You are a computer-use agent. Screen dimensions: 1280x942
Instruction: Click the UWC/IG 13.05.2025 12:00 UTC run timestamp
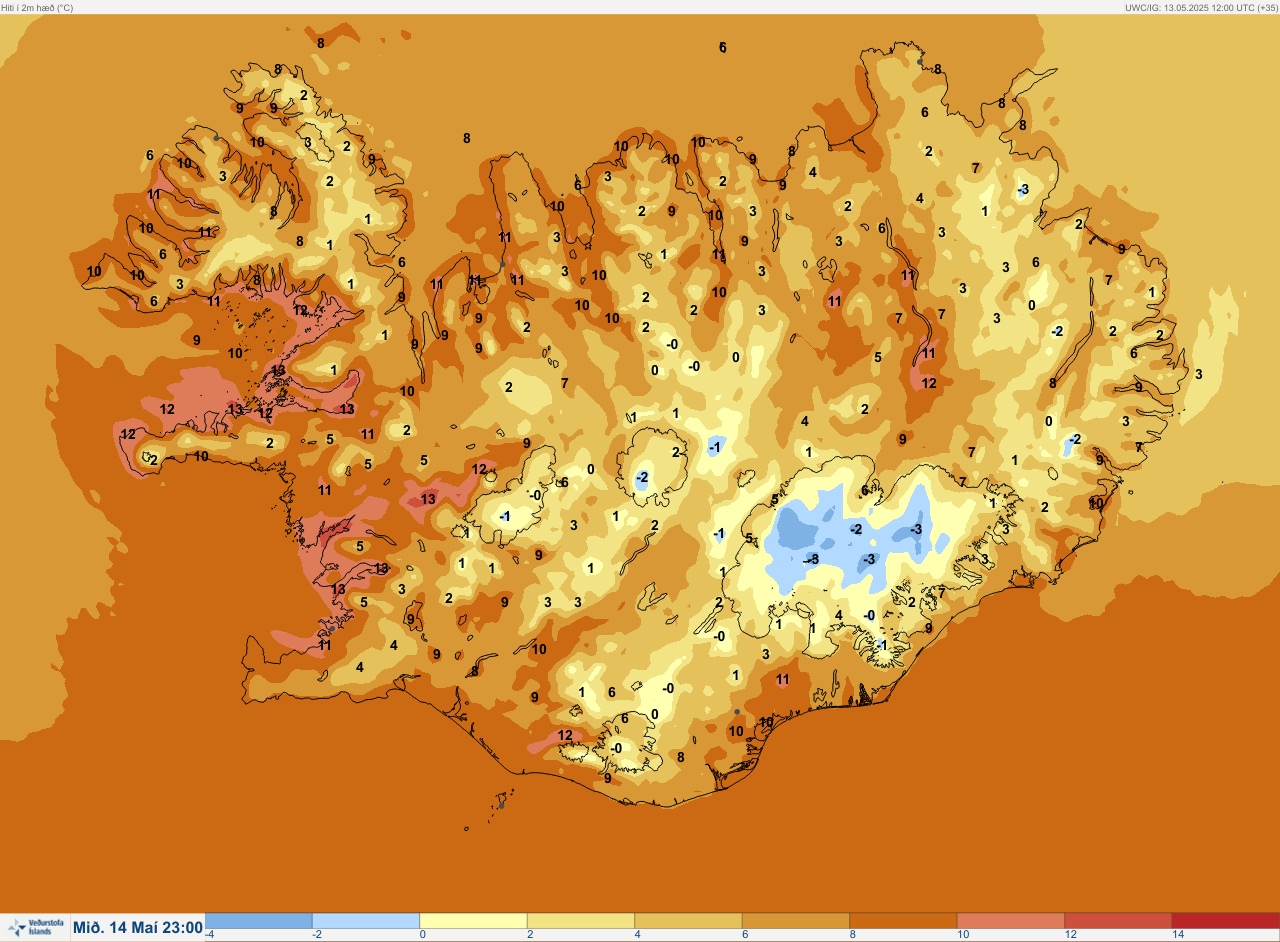coord(1200,7)
